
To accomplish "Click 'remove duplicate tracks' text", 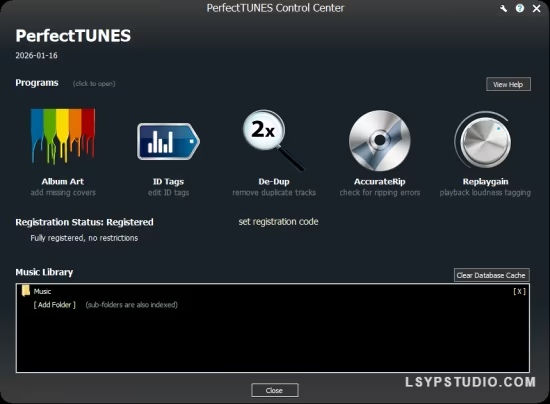I will point(274,193).
